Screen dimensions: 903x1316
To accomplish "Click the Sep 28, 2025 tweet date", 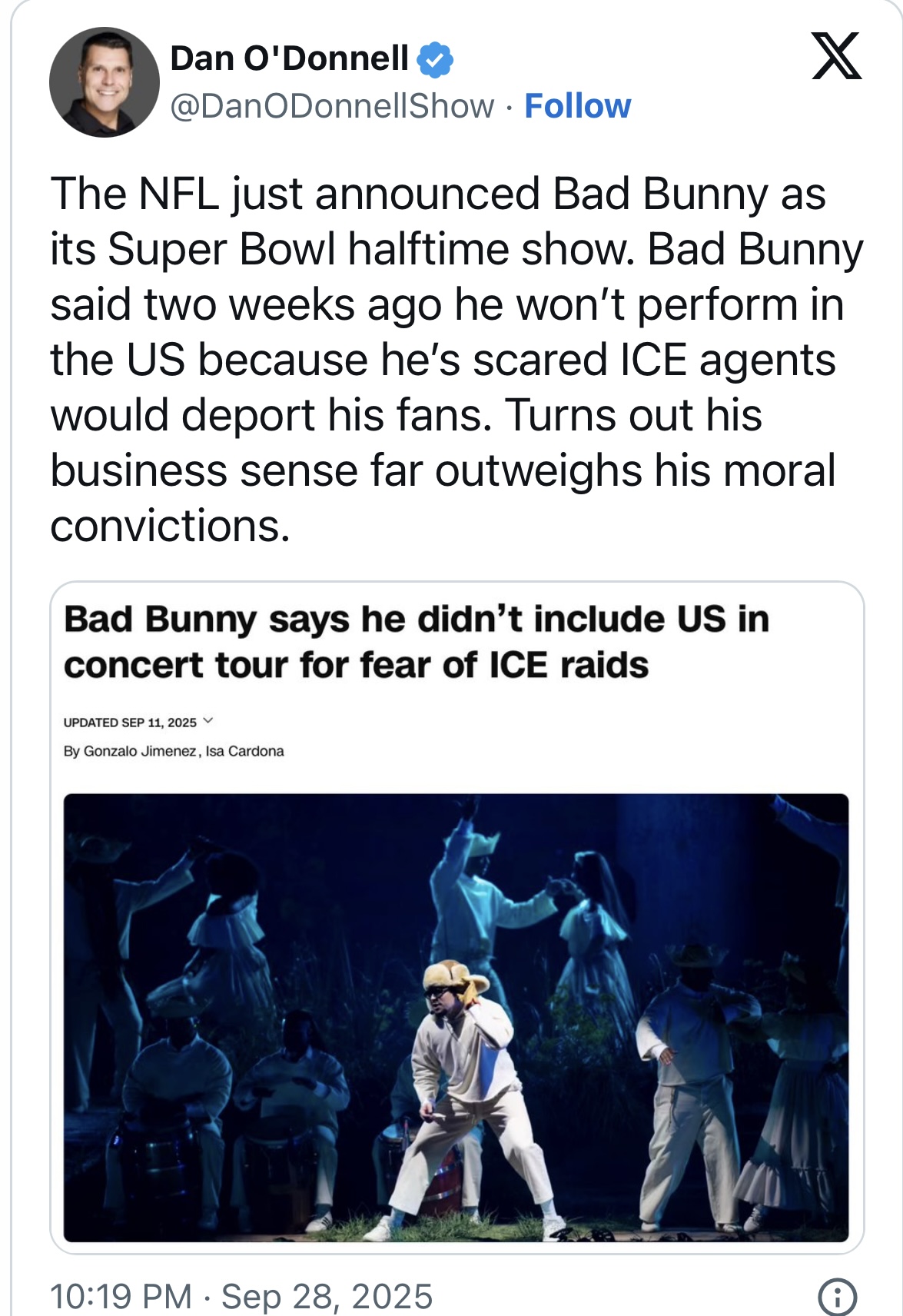I will click(327, 1296).
